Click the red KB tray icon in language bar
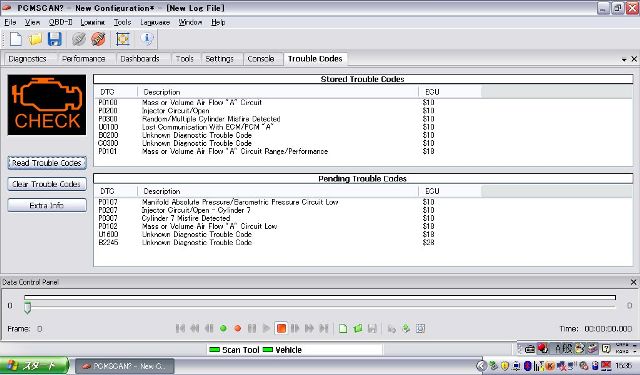Screen dimensions: 640x375 542,349
